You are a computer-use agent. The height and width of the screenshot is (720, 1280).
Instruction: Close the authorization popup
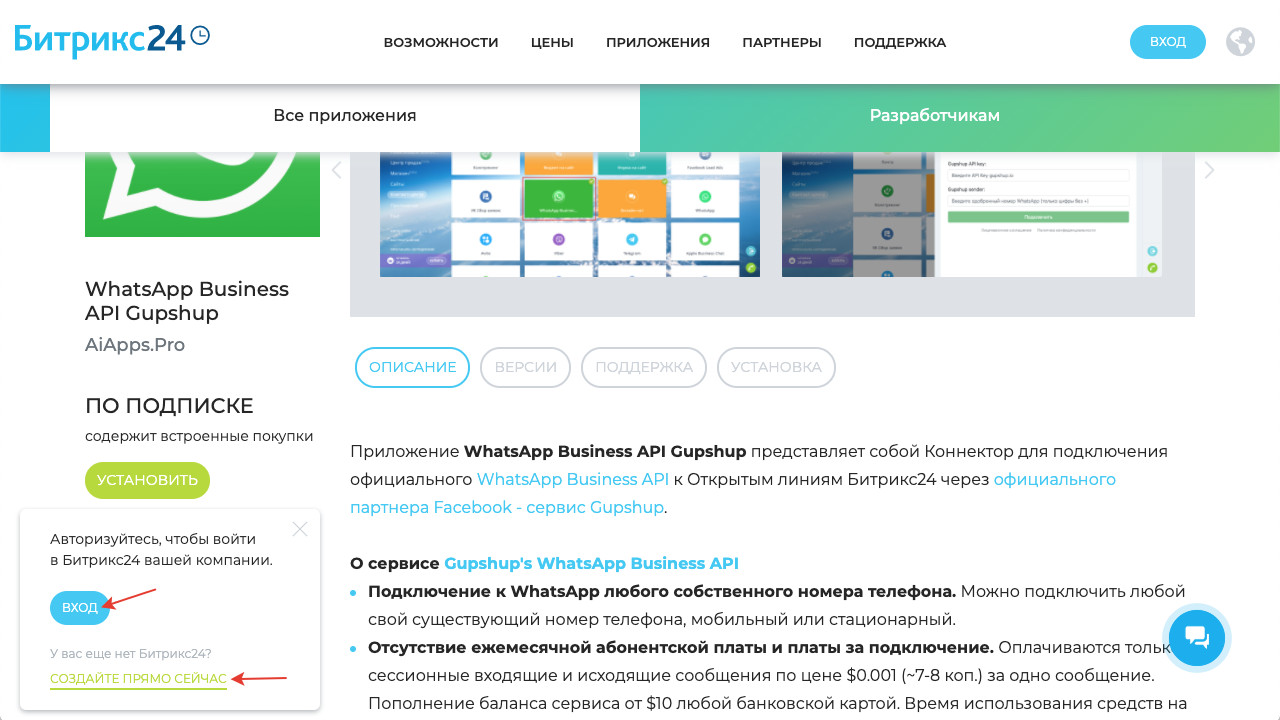pos(300,529)
